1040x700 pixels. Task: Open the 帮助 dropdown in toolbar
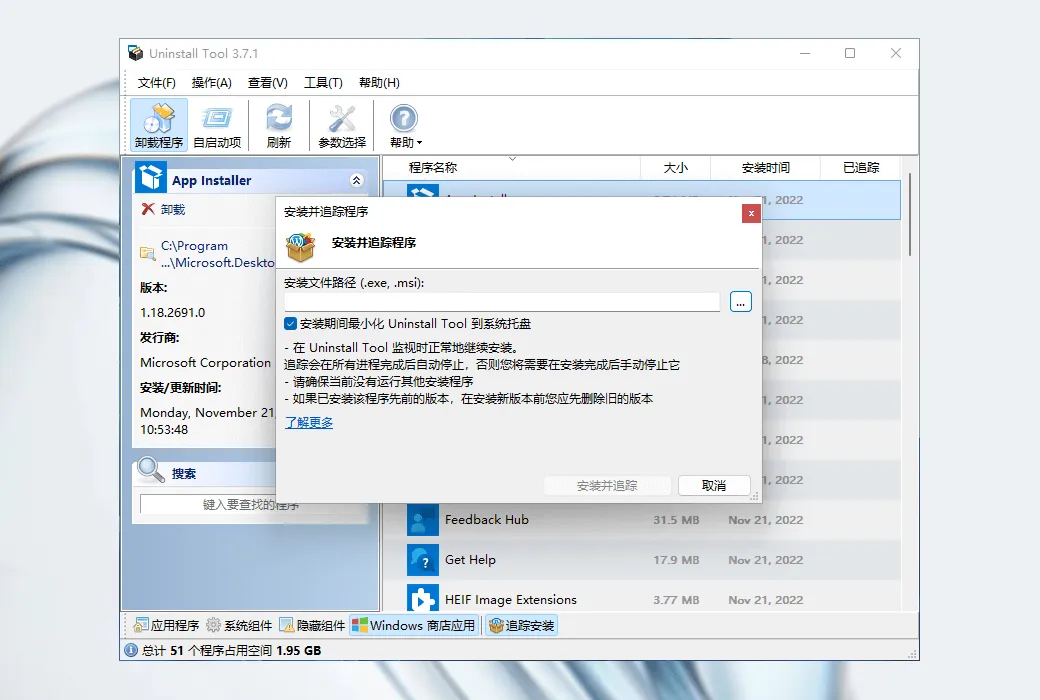click(405, 125)
